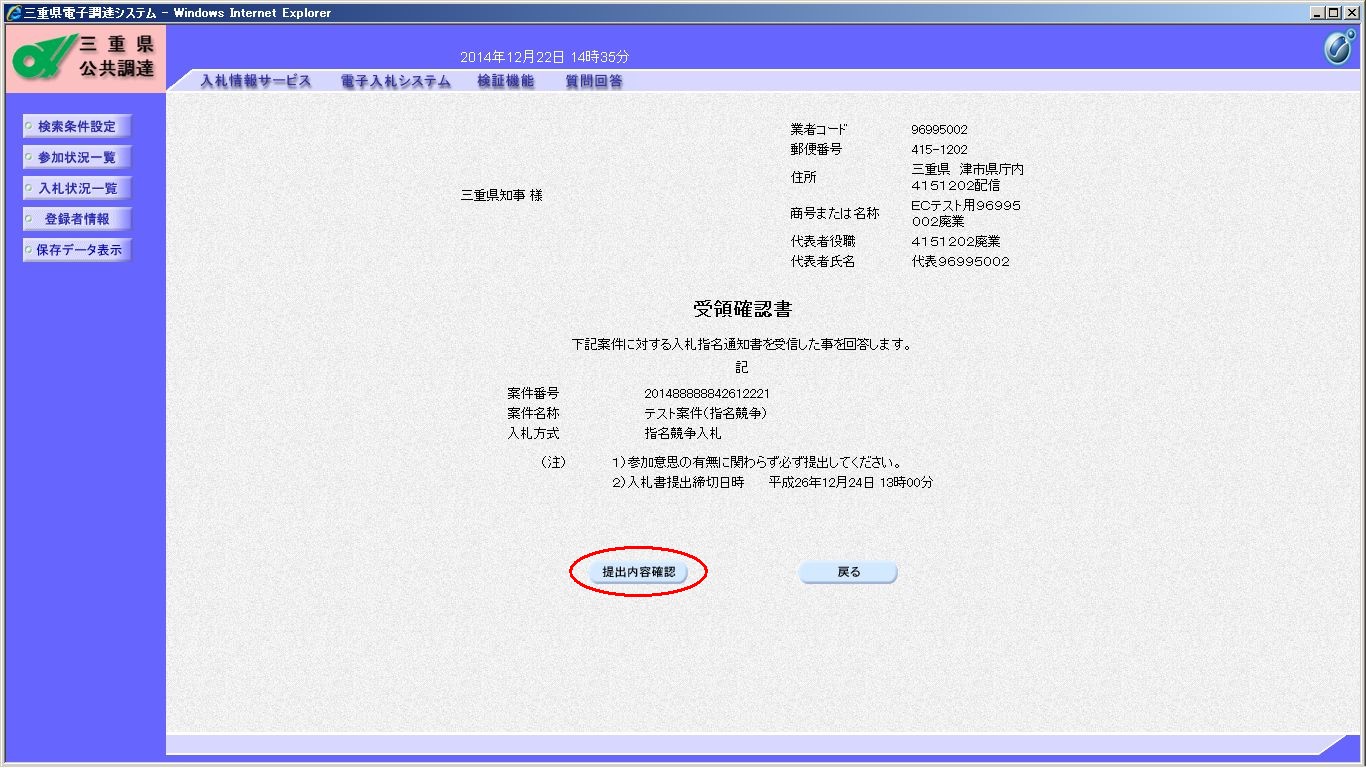Click the date 2014年12月22日 14時35分
This screenshot has height=768, width=1366.
[544, 57]
